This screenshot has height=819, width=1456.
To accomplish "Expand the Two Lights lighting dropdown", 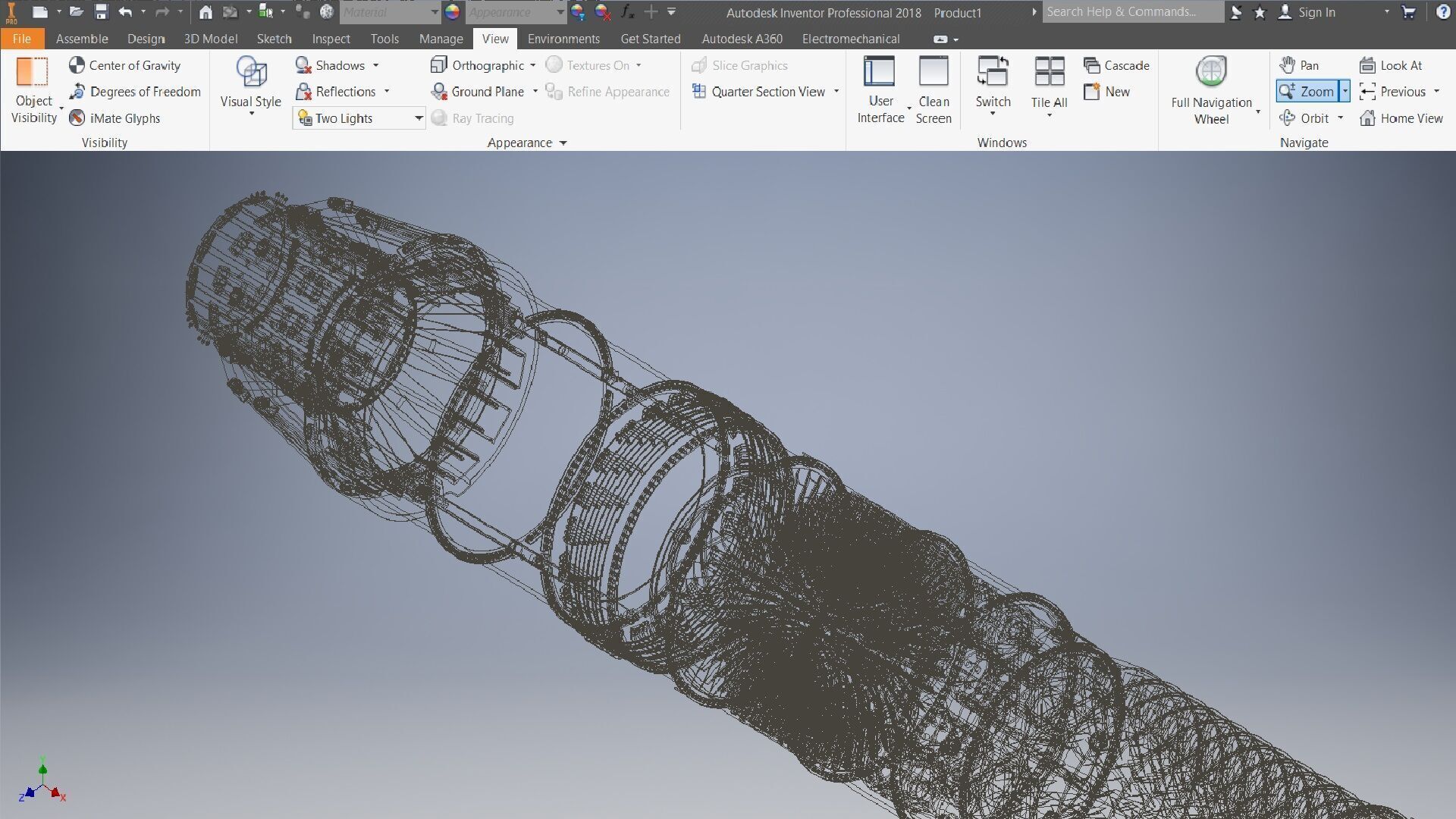I will tap(418, 118).
